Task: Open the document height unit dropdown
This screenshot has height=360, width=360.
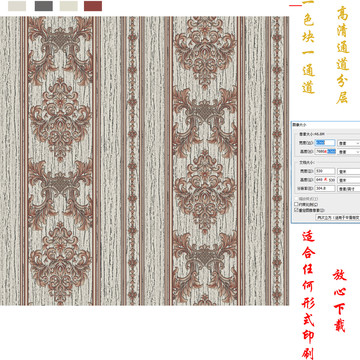Action: 349,180
